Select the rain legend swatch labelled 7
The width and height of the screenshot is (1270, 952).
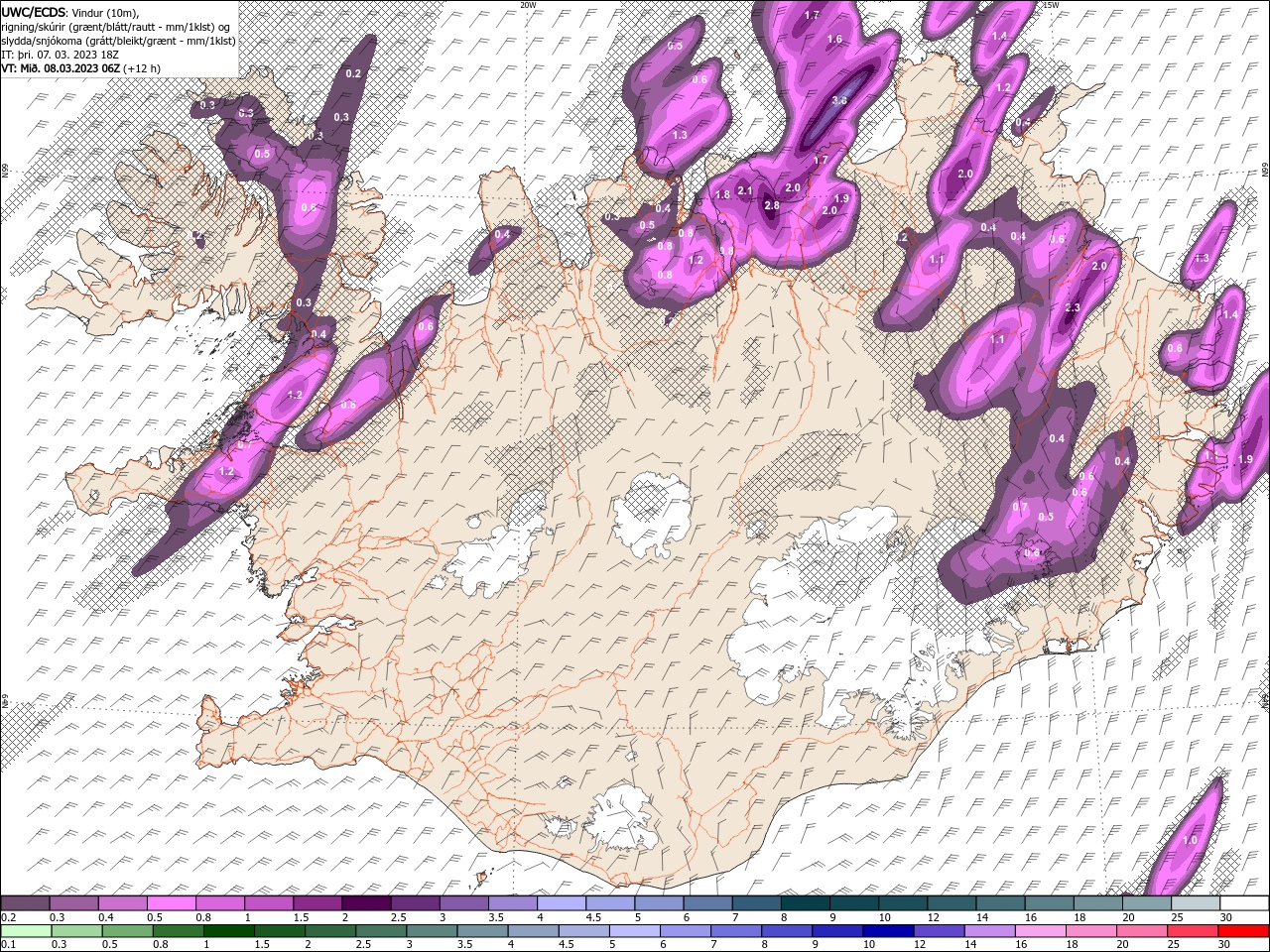735,931
